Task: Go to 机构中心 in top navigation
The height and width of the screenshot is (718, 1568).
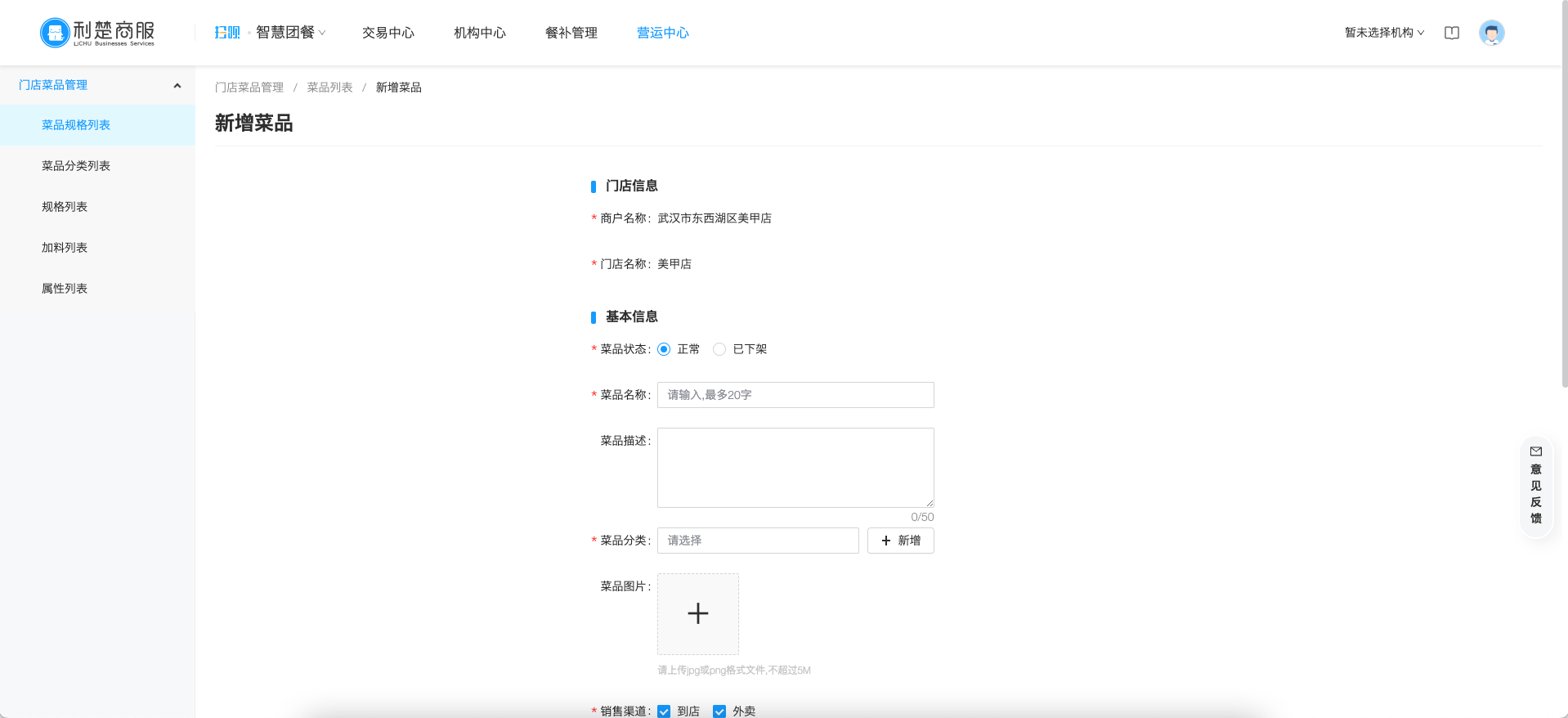Action: [480, 33]
